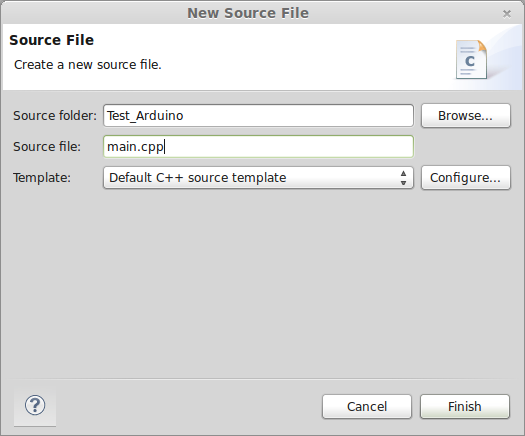This screenshot has height=436, width=525.
Task: Open the Template dropdown list
Action: click(x=258, y=177)
